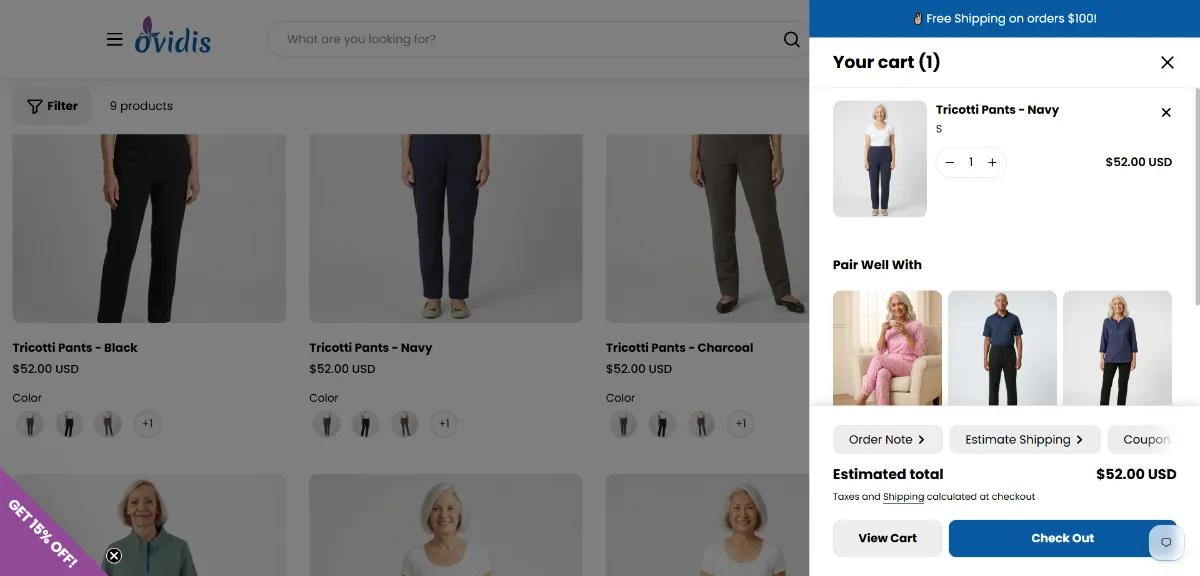The image size is (1200, 576).
Task: Click the $52.00 USD estimated total amount
Action: [x=1136, y=474]
